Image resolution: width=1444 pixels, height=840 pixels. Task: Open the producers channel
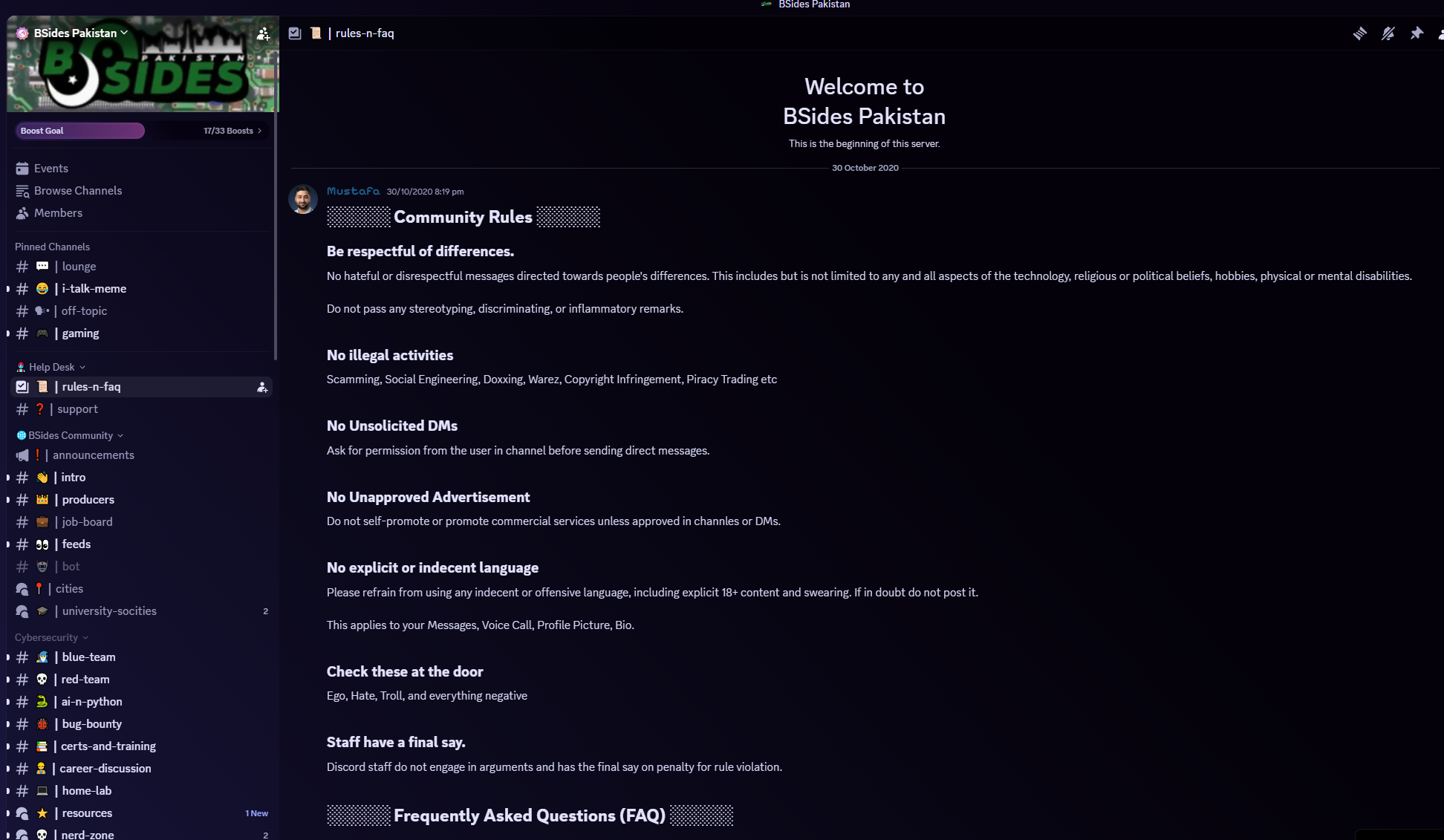pyautogui.click(x=140, y=500)
